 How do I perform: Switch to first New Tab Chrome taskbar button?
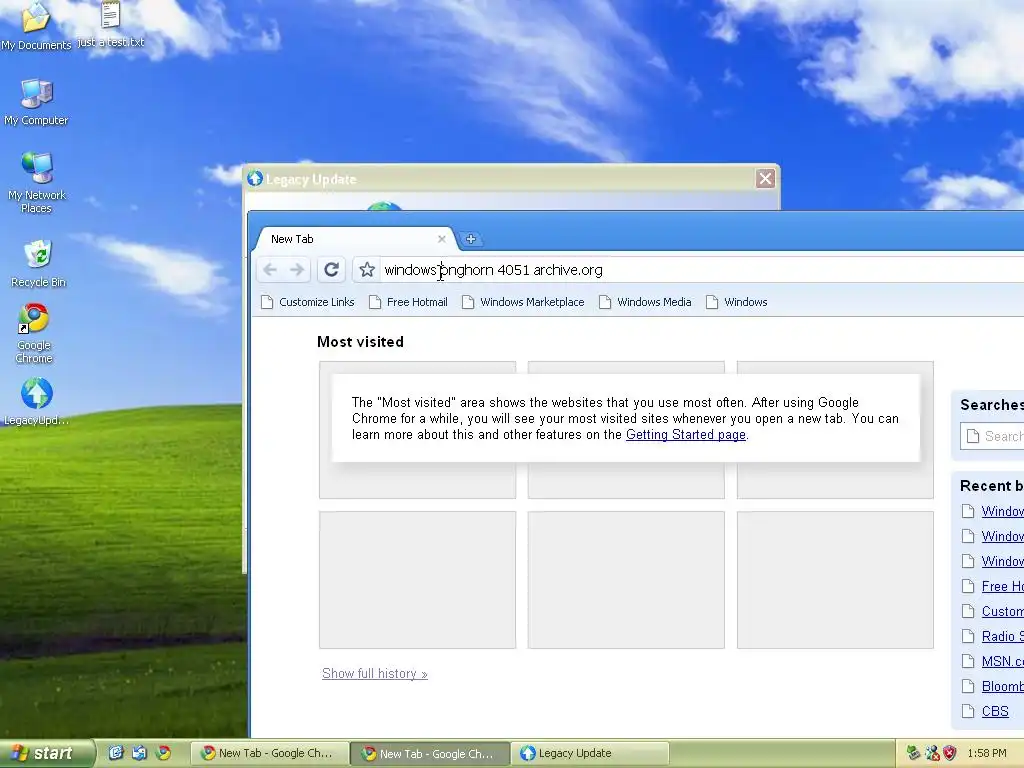tap(269, 753)
